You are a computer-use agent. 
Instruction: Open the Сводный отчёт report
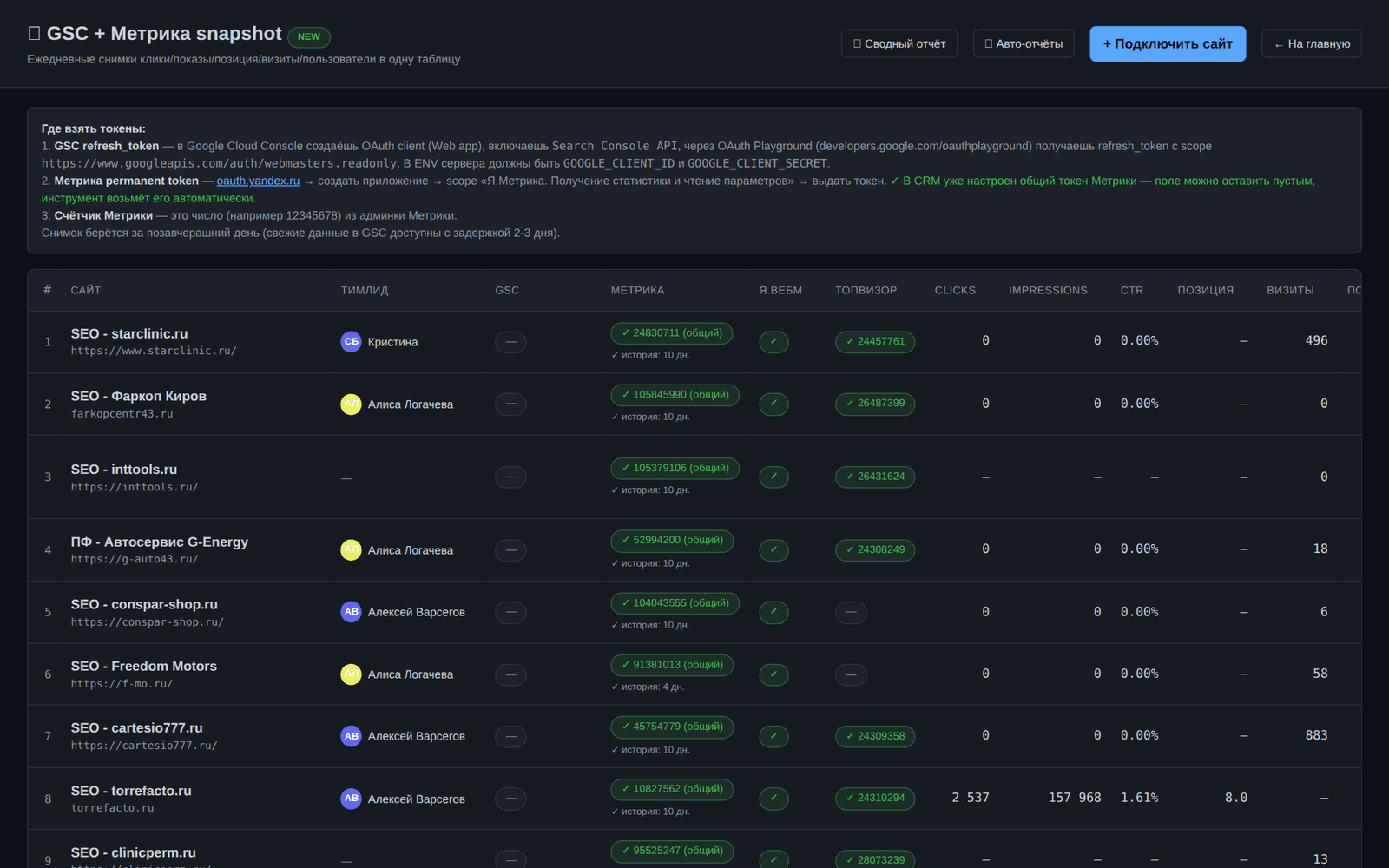point(899,43)
